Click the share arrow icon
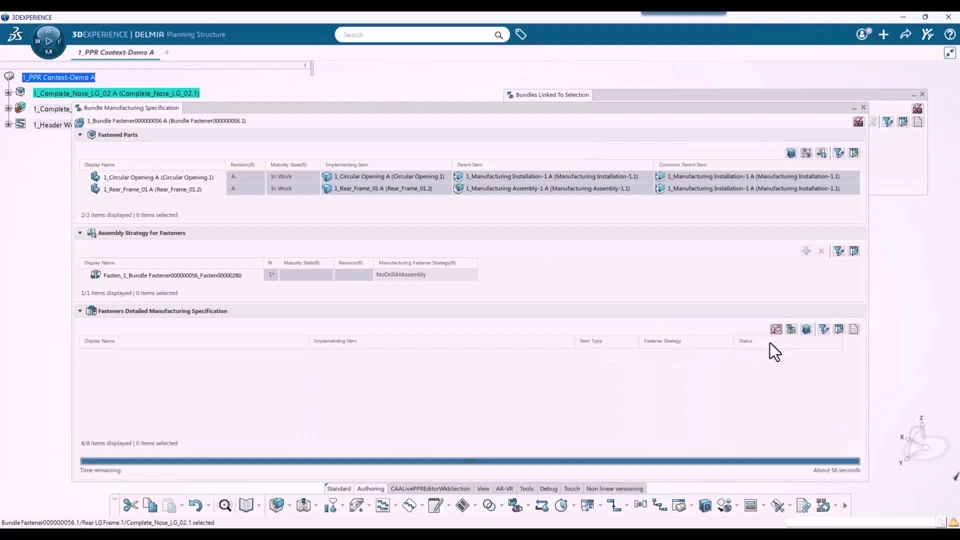The image size is (960, 540). point(906,34)
